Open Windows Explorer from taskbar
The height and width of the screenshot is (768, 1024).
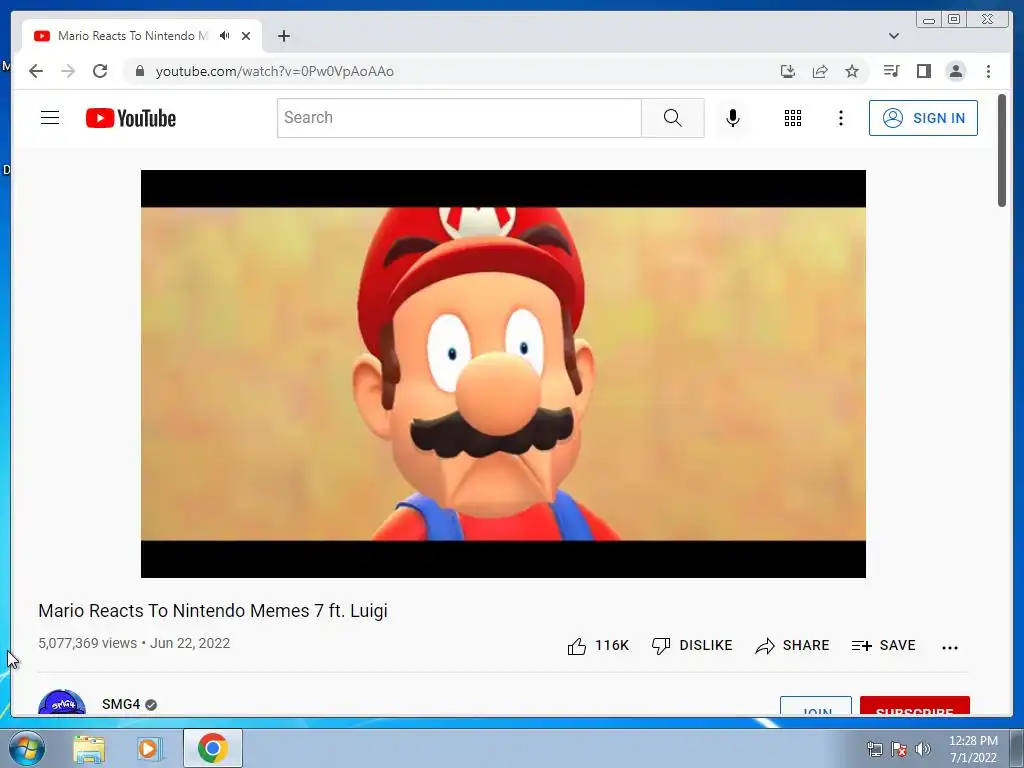click(89, 748)
